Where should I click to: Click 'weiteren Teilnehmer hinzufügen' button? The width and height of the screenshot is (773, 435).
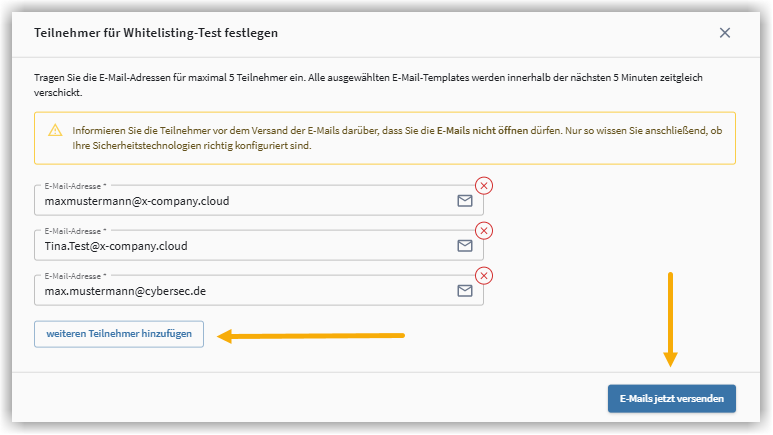click(119, 334)
